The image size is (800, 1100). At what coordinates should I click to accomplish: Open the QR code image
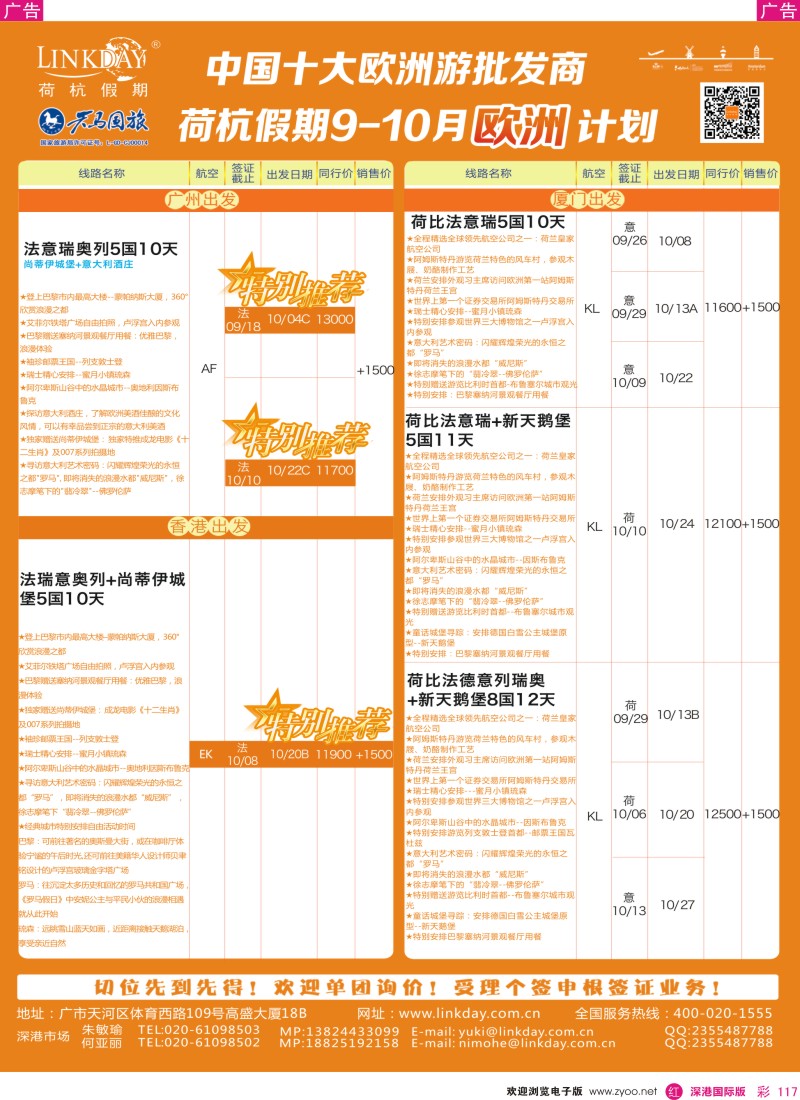click(x=731, y=112)
